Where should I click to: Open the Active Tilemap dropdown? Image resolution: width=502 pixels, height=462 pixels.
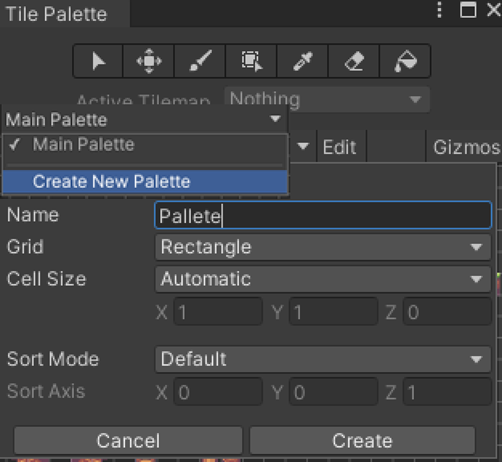(327, 99)
